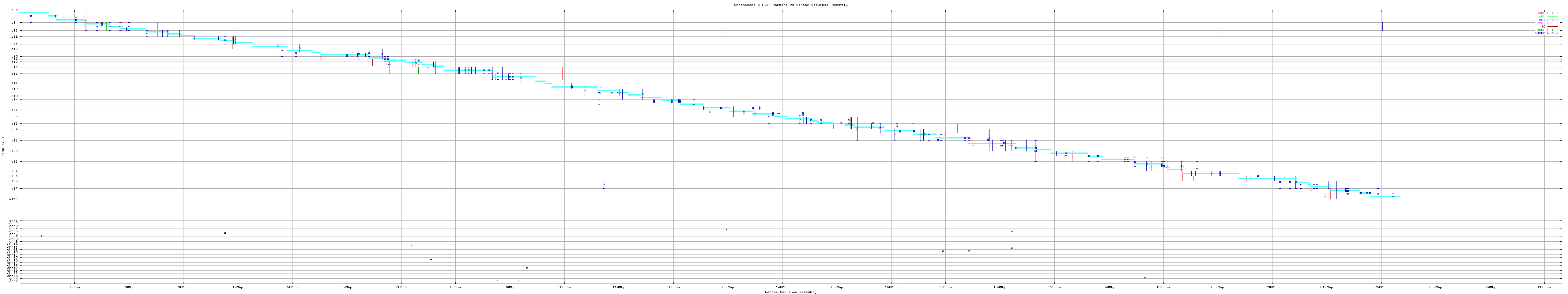The width and height of the screenshot is (1568, 294).
Task: Pick the UCSF legend entry
Action: (x=1541, y=30)
